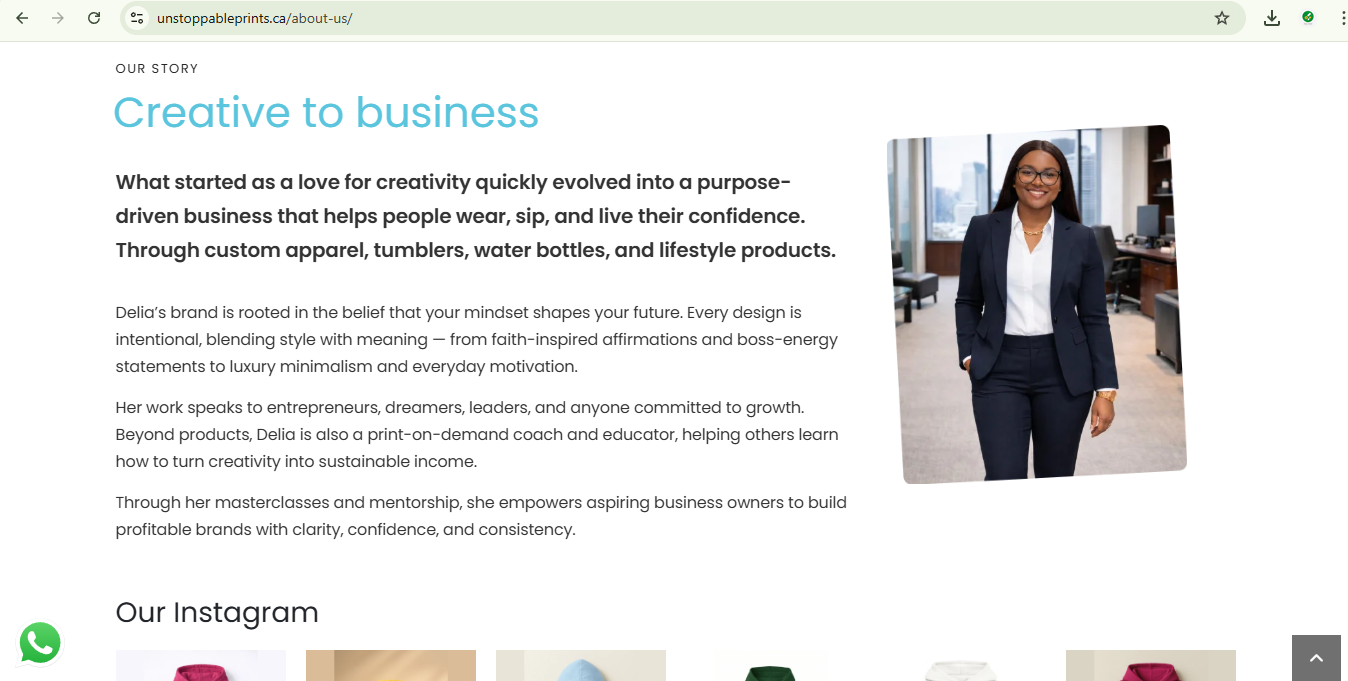Open the WhatsApp chat bubble
The image size is (1348, 681).
coord(40,643)
